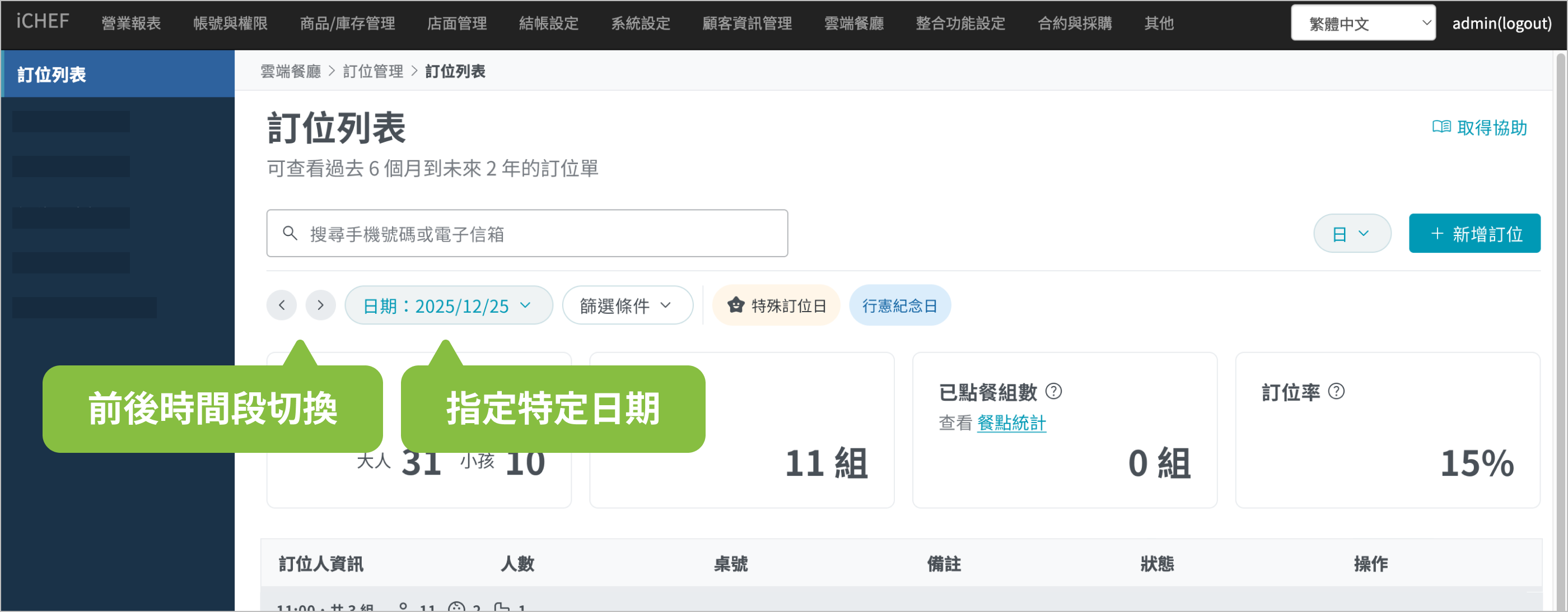Expand the 篩選條件 filter dropdown
This screenshot has width=1568, height=612.
point(626,305)
